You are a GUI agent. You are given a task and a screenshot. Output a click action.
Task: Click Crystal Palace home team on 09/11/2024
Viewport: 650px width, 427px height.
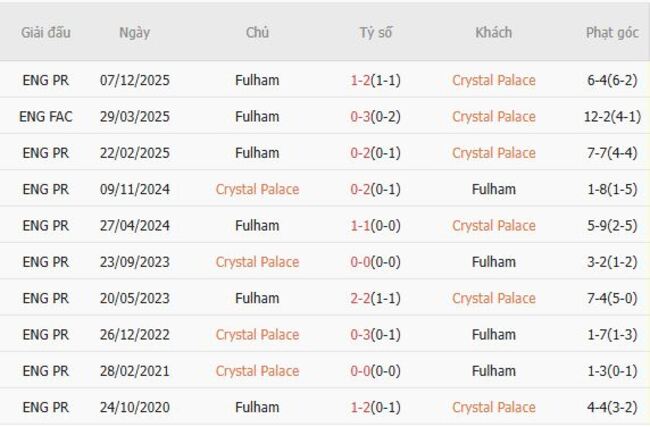(x=257, y=189)
